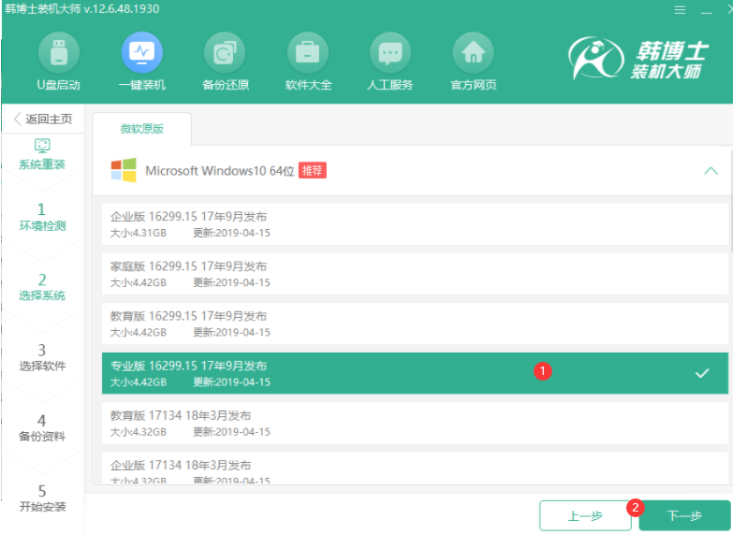Click step 4 备份资料 in sidebar
Image resolution: width=733 pixels, height=534 pixels.
coord(42,428)
